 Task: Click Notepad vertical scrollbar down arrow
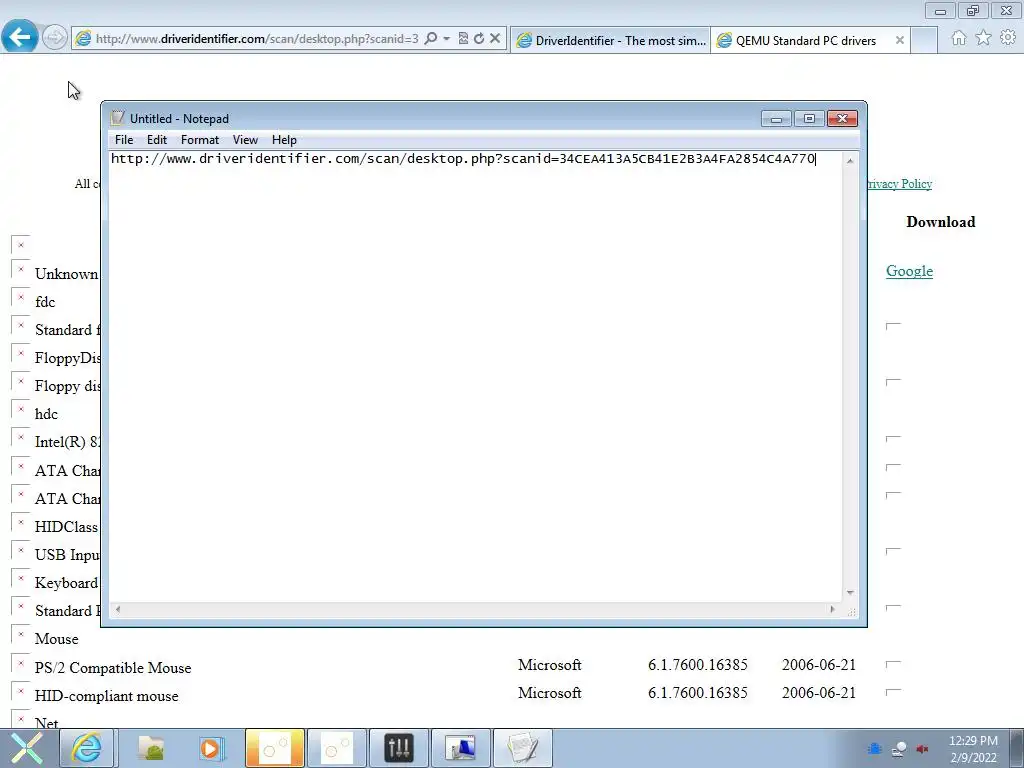[x=850, y=592]
